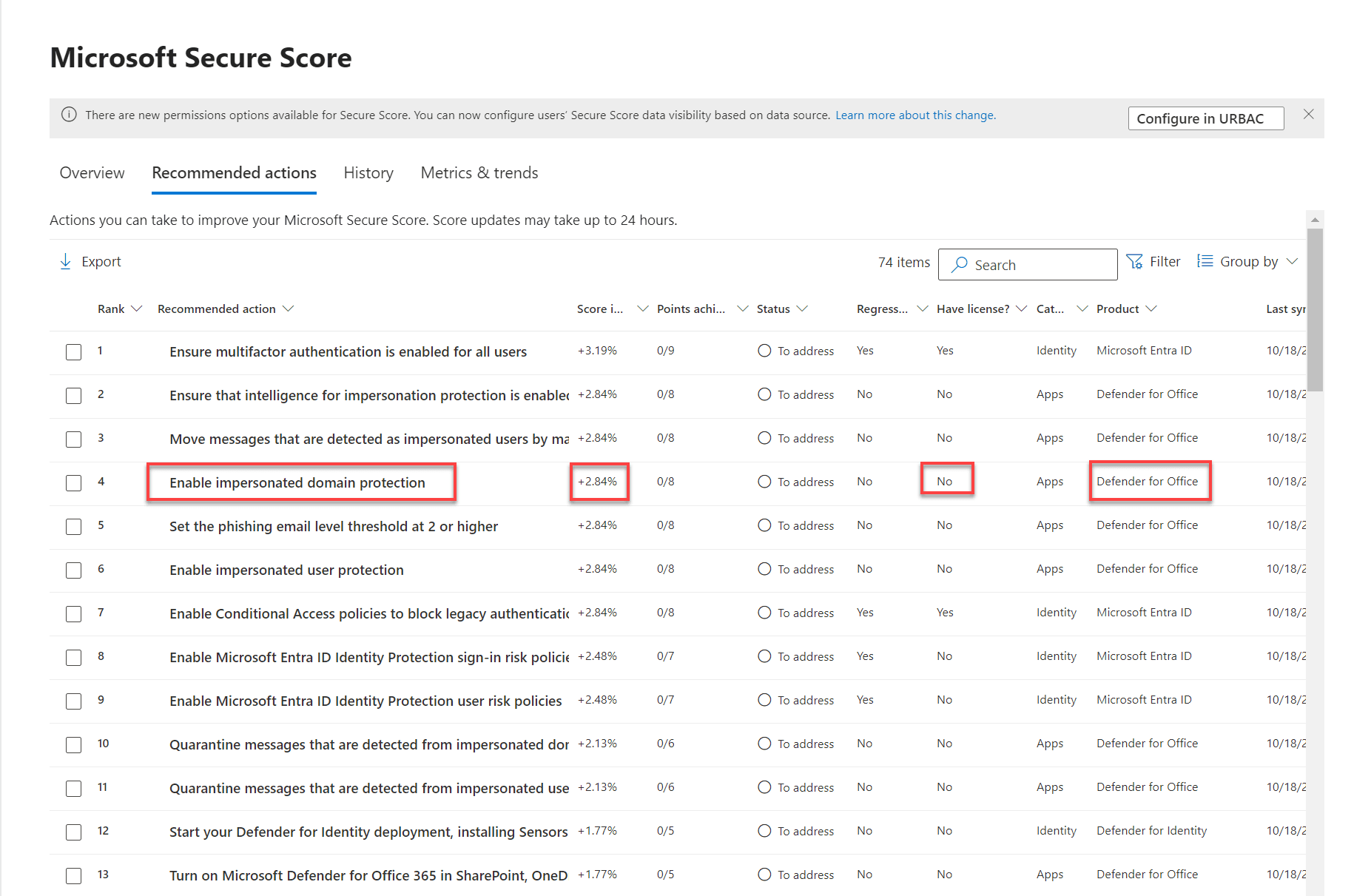Open Category column dropdown

(1082, 309)
